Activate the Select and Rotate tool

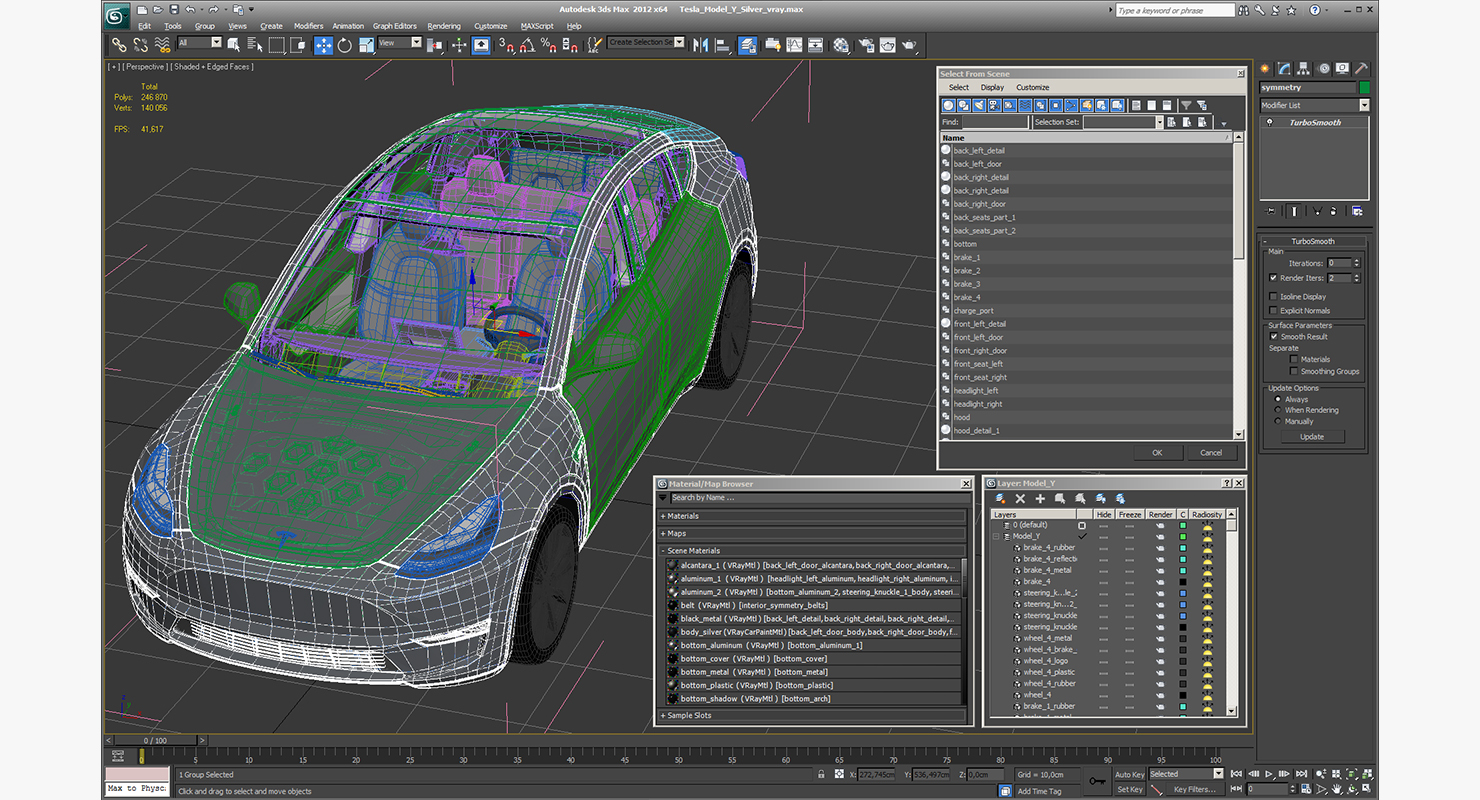pos(345,45)
